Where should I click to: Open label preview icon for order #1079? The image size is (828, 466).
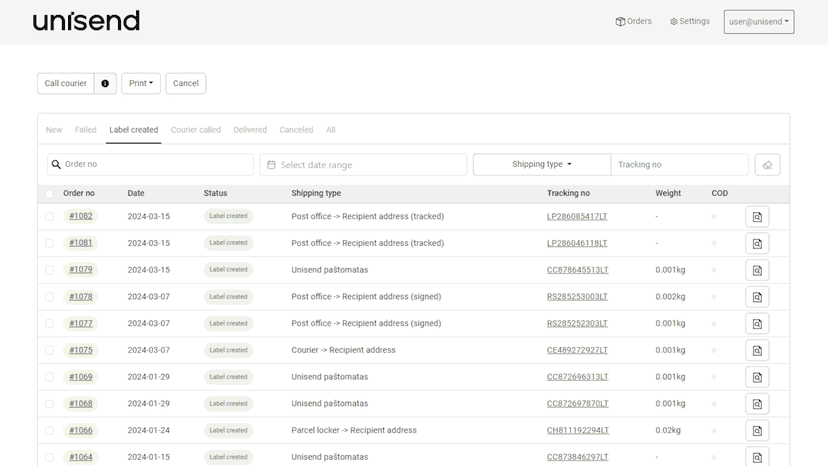(x=757, y=270)
